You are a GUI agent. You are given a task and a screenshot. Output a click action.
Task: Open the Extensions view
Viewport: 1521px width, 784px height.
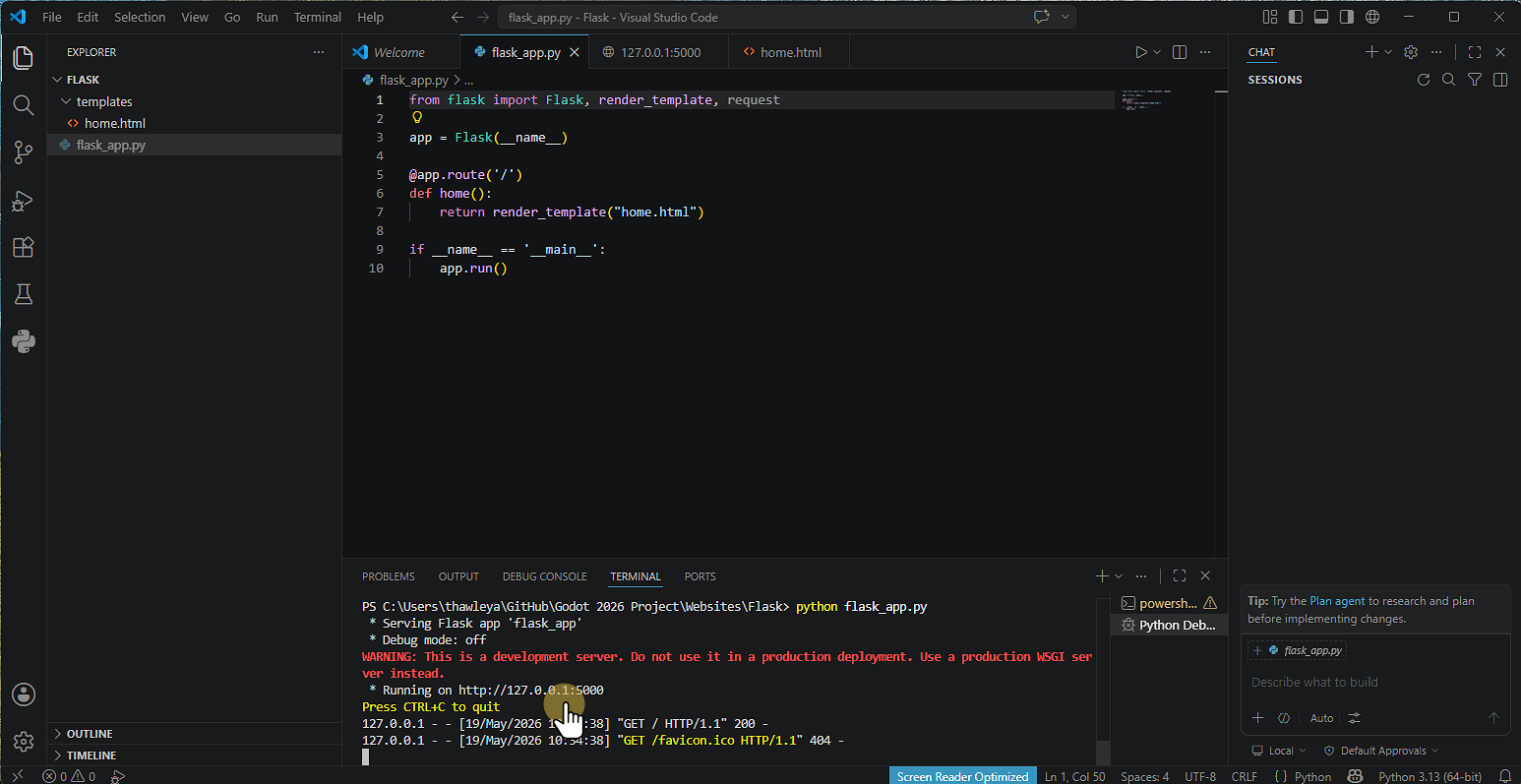24,248
